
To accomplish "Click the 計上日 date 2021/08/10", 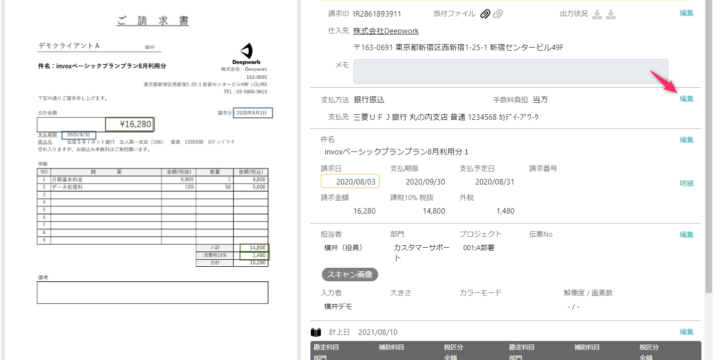I will point(378,332).
